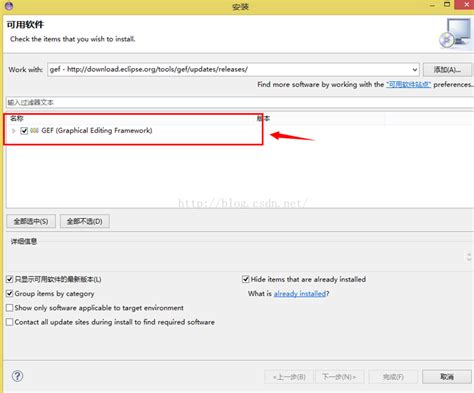Maximize the 安装 dialog window
This screenshot has width=474, height=393.
click(447, 4)
